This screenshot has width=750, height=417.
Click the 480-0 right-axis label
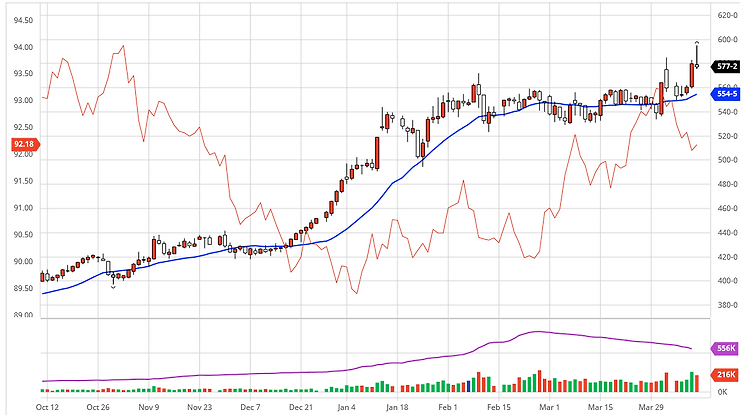(x=728, y=184)
